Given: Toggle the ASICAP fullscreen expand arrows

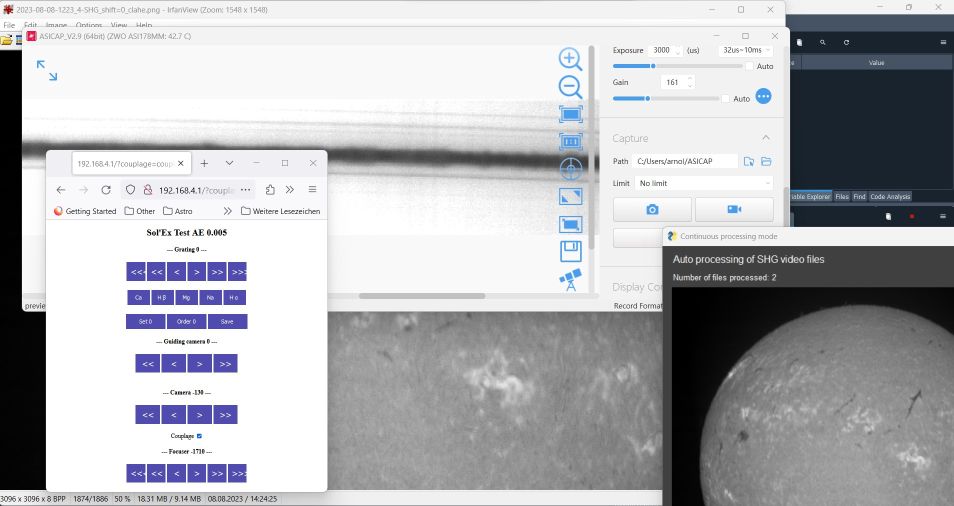Looking at the screenshot, I should coord(47,71).
